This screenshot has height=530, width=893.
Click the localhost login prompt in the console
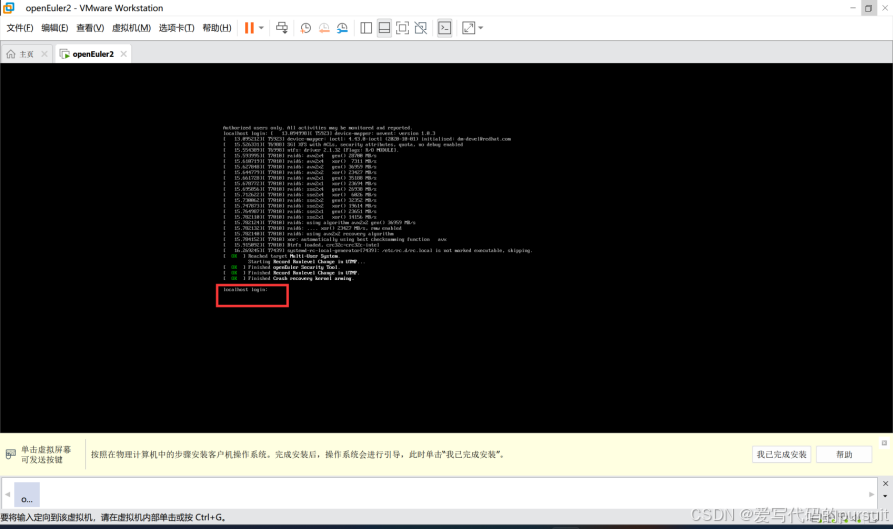pyautogui.click(x=245, y=290)
